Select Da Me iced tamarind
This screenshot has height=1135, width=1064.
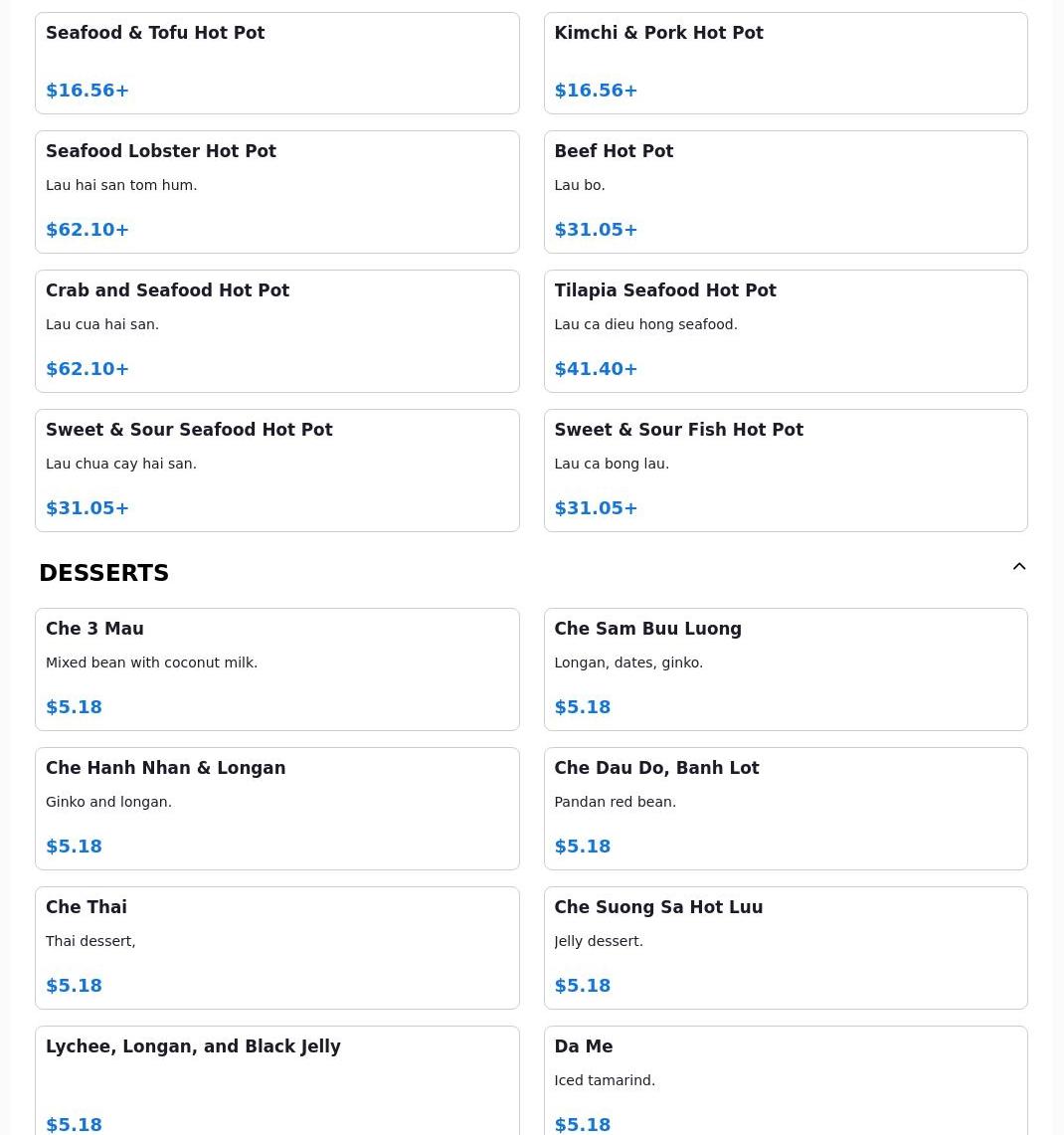pos(786,1080)
